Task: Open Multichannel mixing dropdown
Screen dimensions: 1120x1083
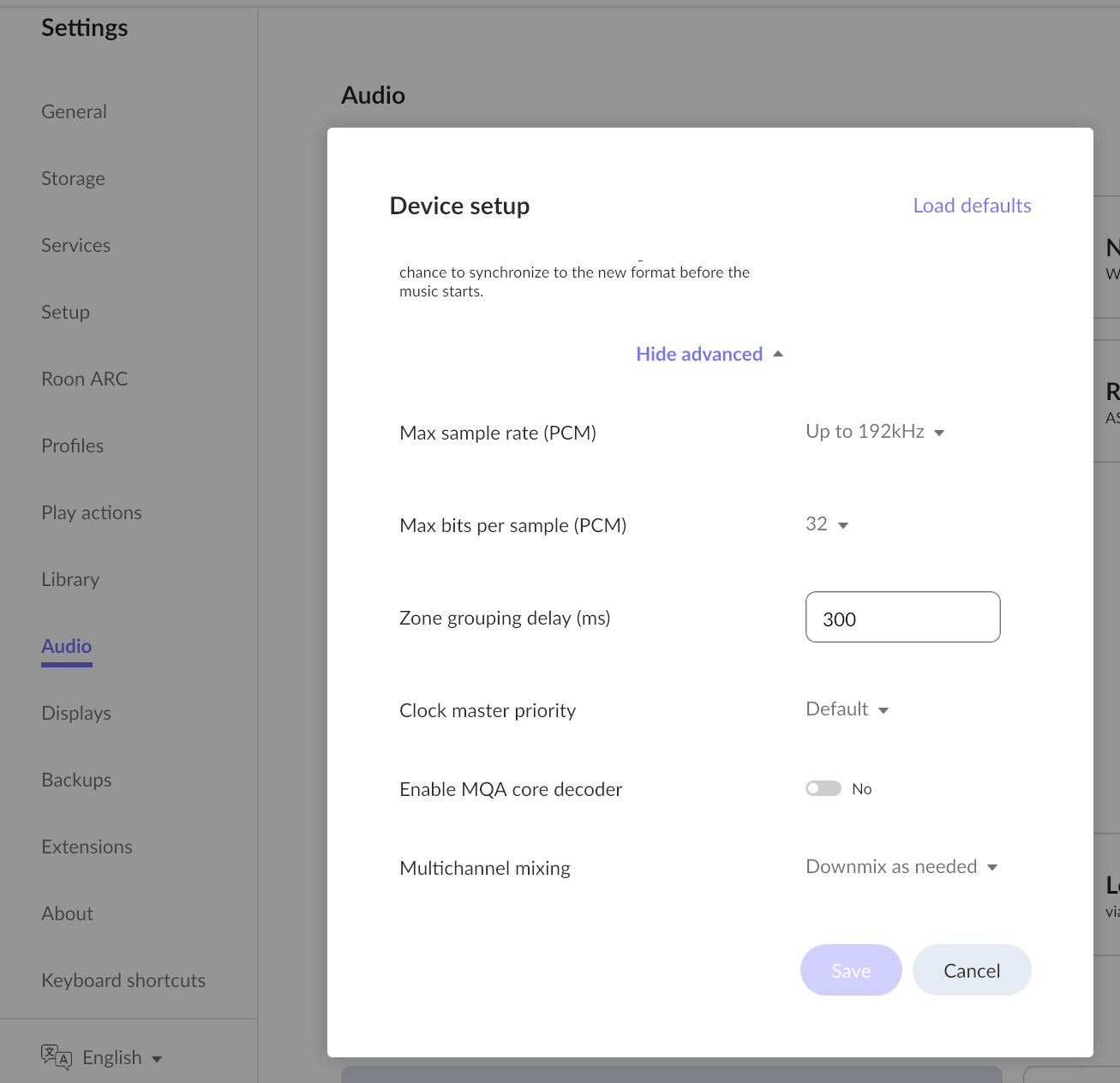Action: tap(901, 867)
